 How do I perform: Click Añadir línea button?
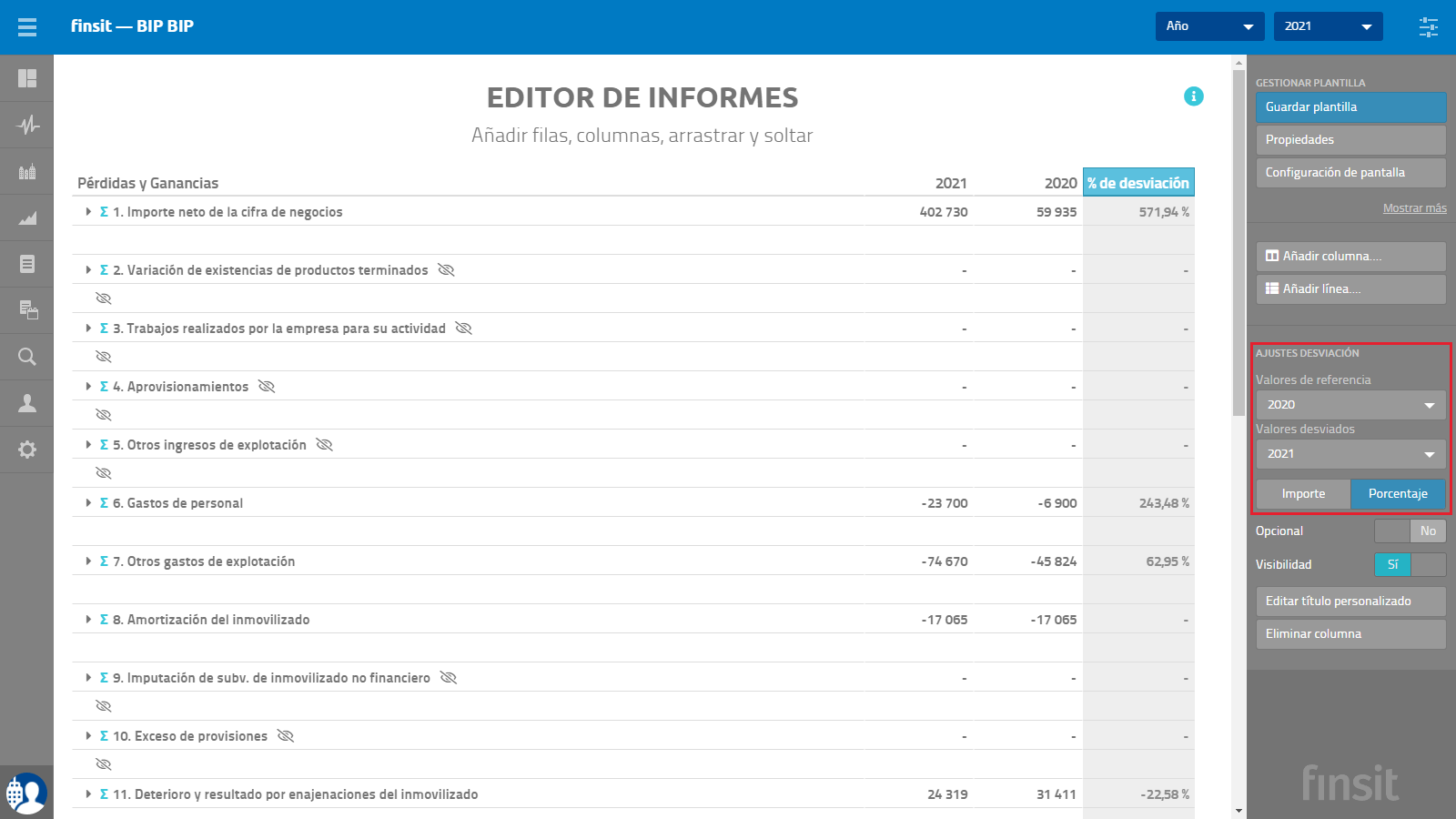point(1350,289)
